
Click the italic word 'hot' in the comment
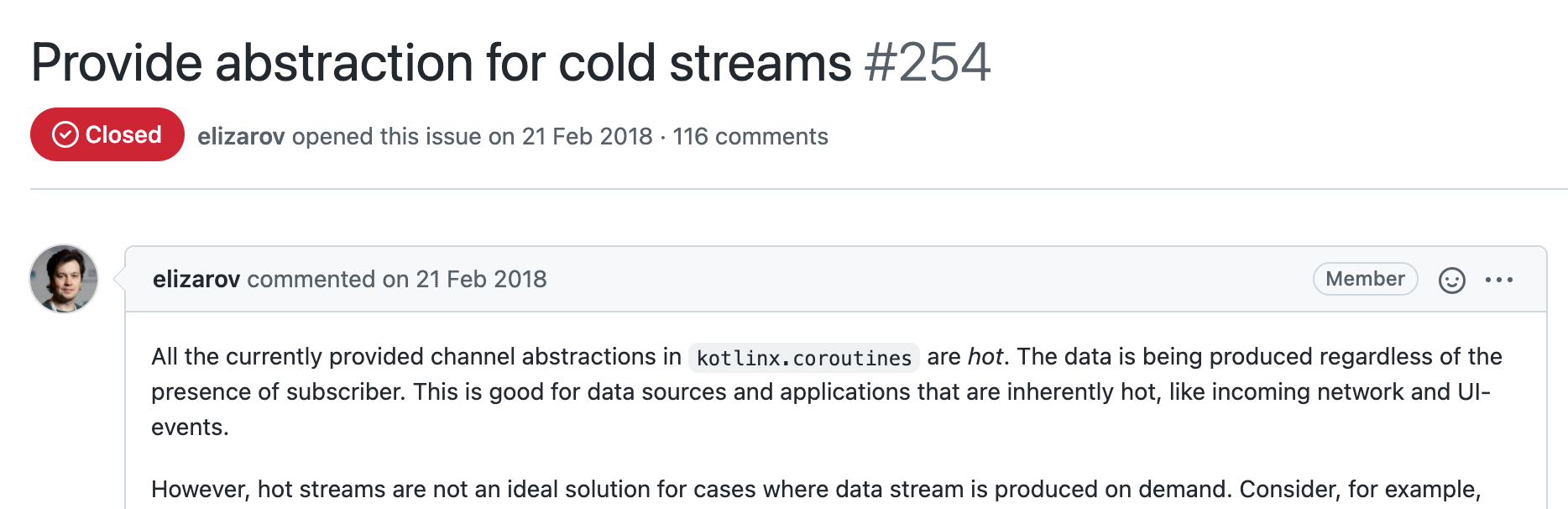click(x=985, y=357)
